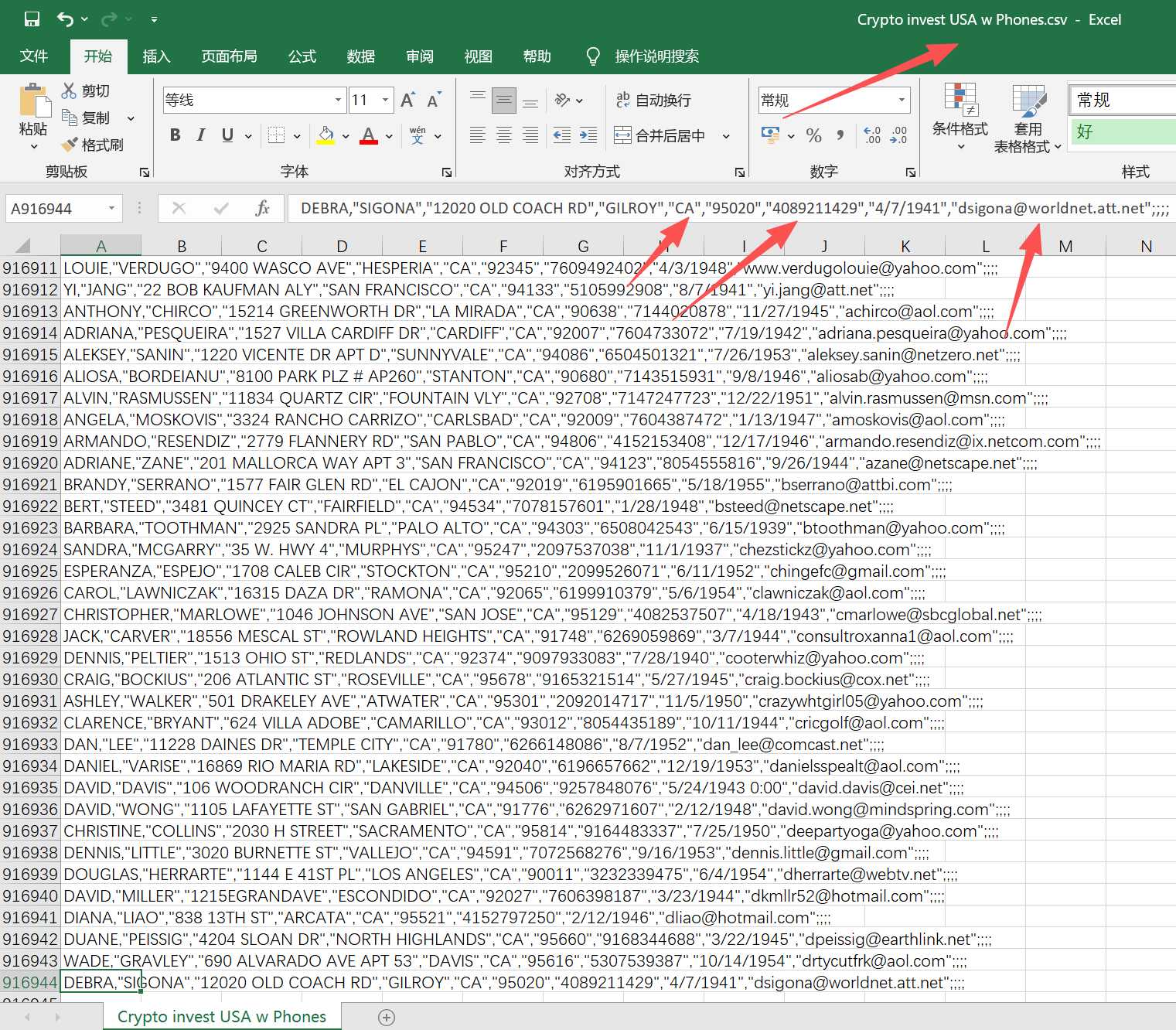Select sheet tab Crypto invest USA w Phones
This screenshot has height=1030, width=1176.
pyautogui.click(x=222, y=1017)
